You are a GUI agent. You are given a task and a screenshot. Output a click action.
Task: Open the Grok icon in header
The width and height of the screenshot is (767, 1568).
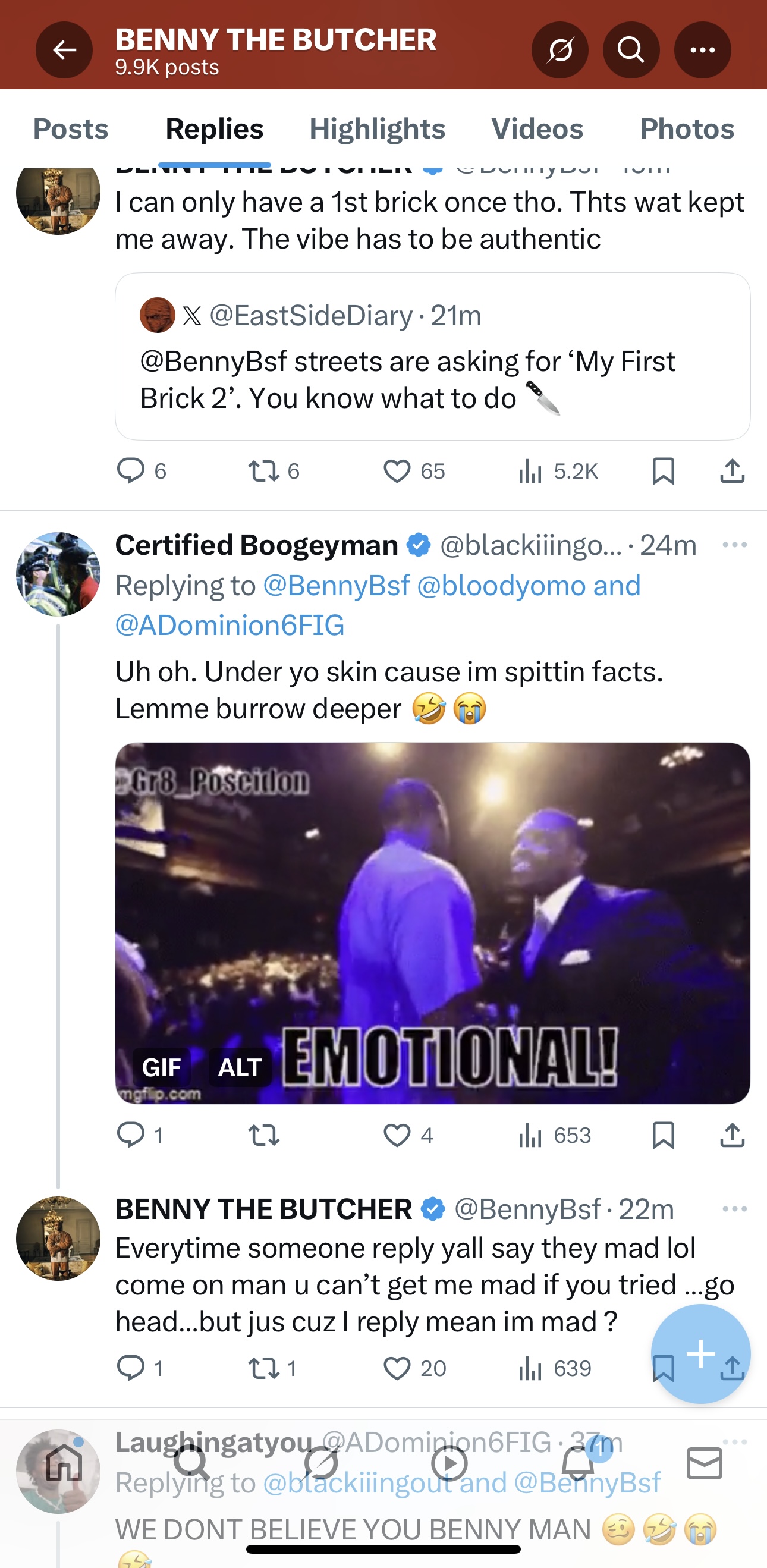click(x=559, y=50)
